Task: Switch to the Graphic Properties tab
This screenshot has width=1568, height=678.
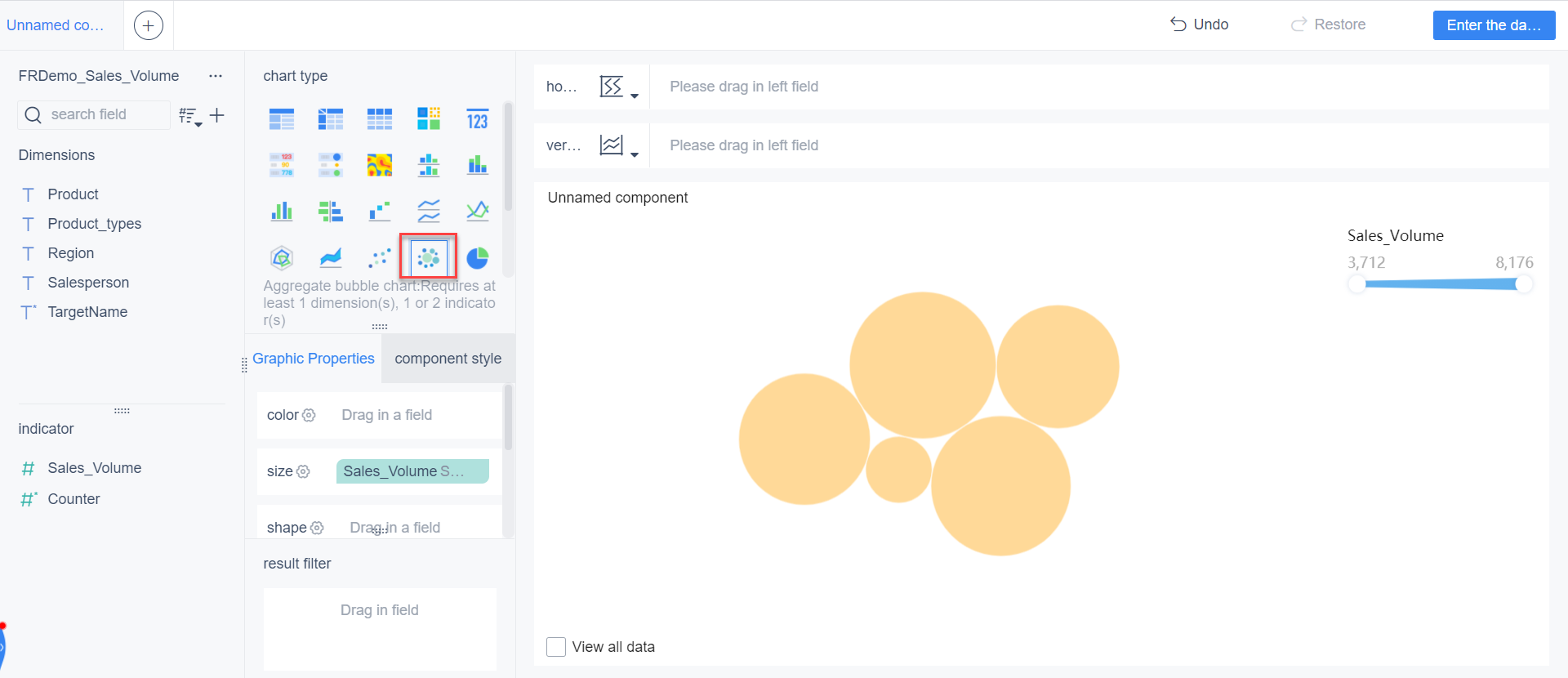Action: 314,359
